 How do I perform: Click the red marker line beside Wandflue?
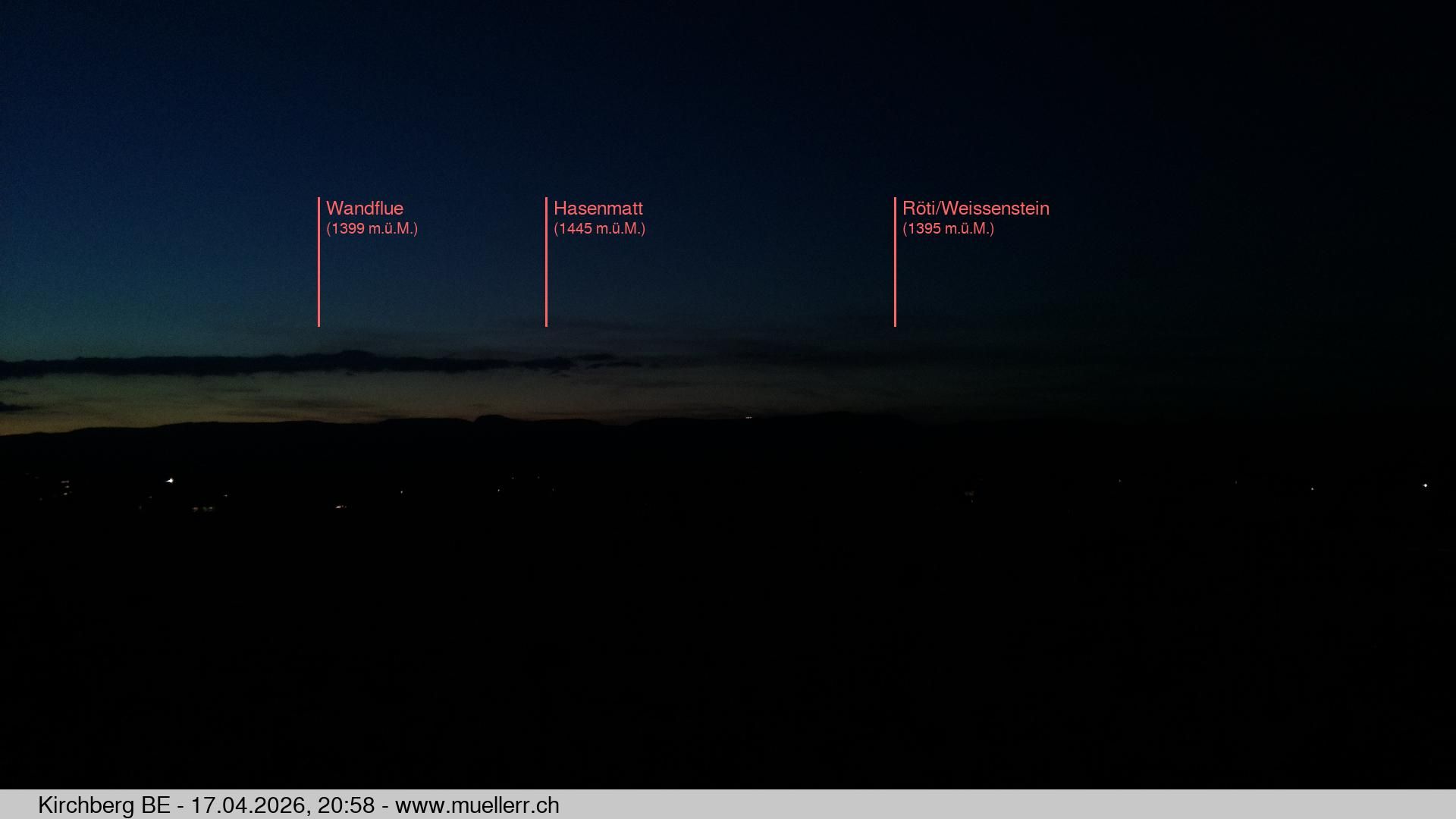tap(318, 281)
